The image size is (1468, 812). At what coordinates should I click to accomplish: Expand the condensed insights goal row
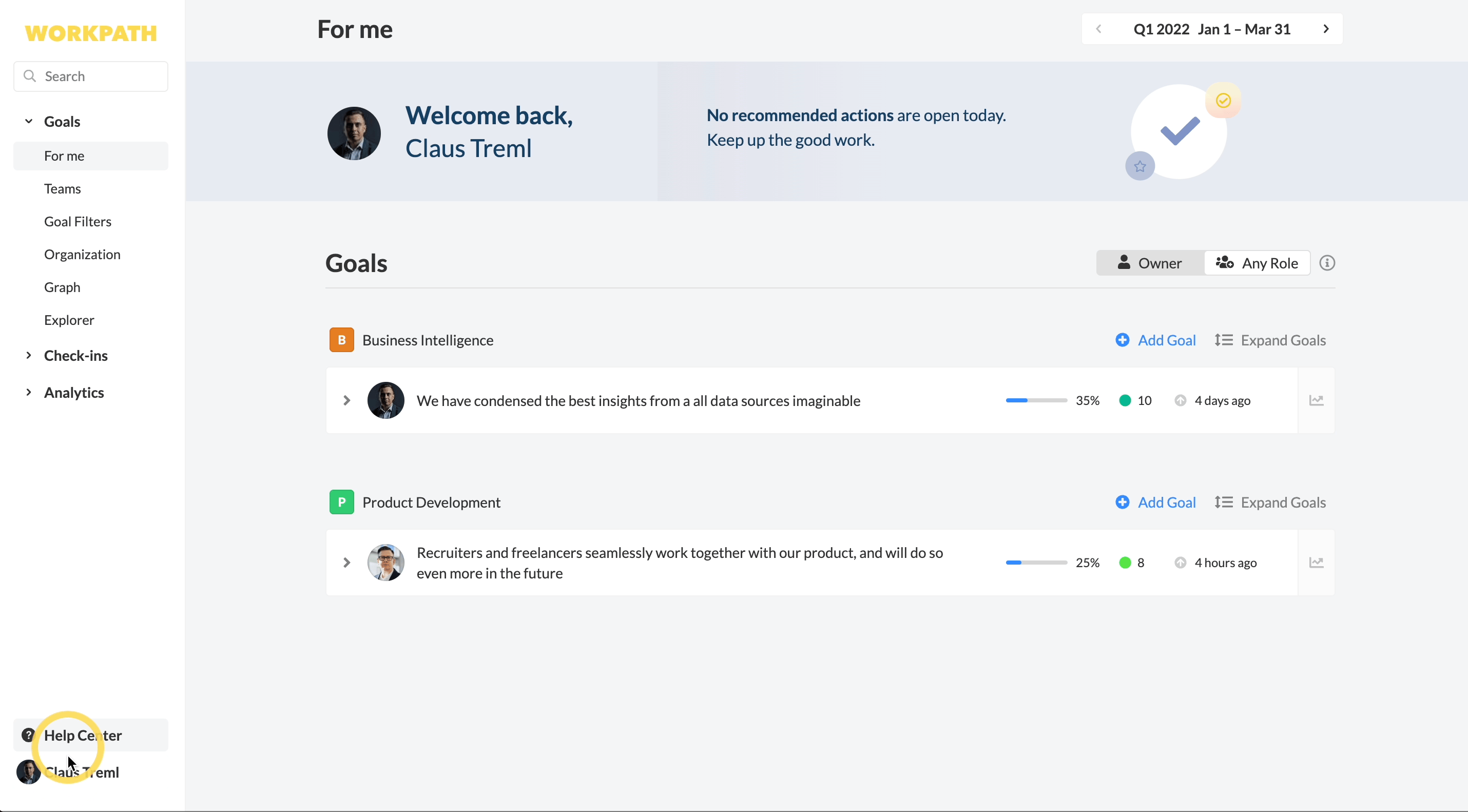click(346, 400)
